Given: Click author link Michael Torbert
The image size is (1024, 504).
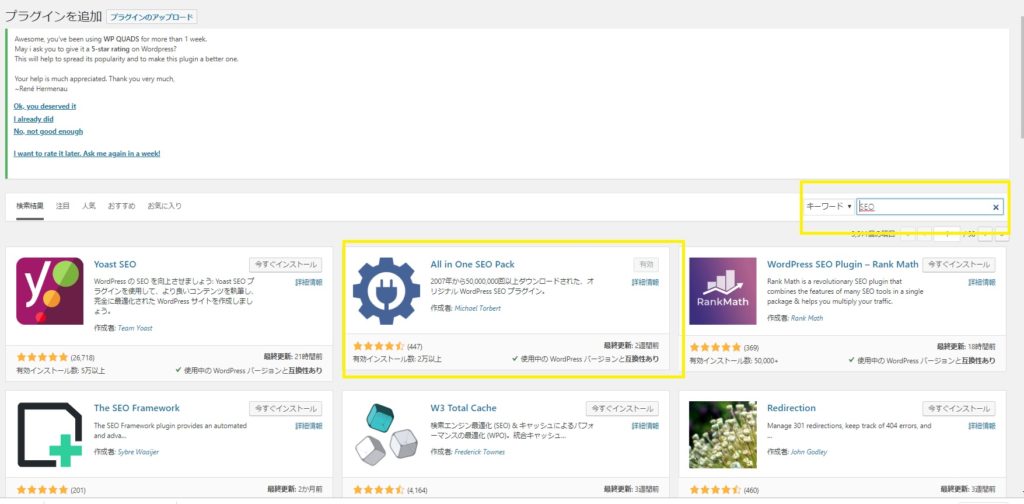Looking at the screenshot, I should coord(477,308).
